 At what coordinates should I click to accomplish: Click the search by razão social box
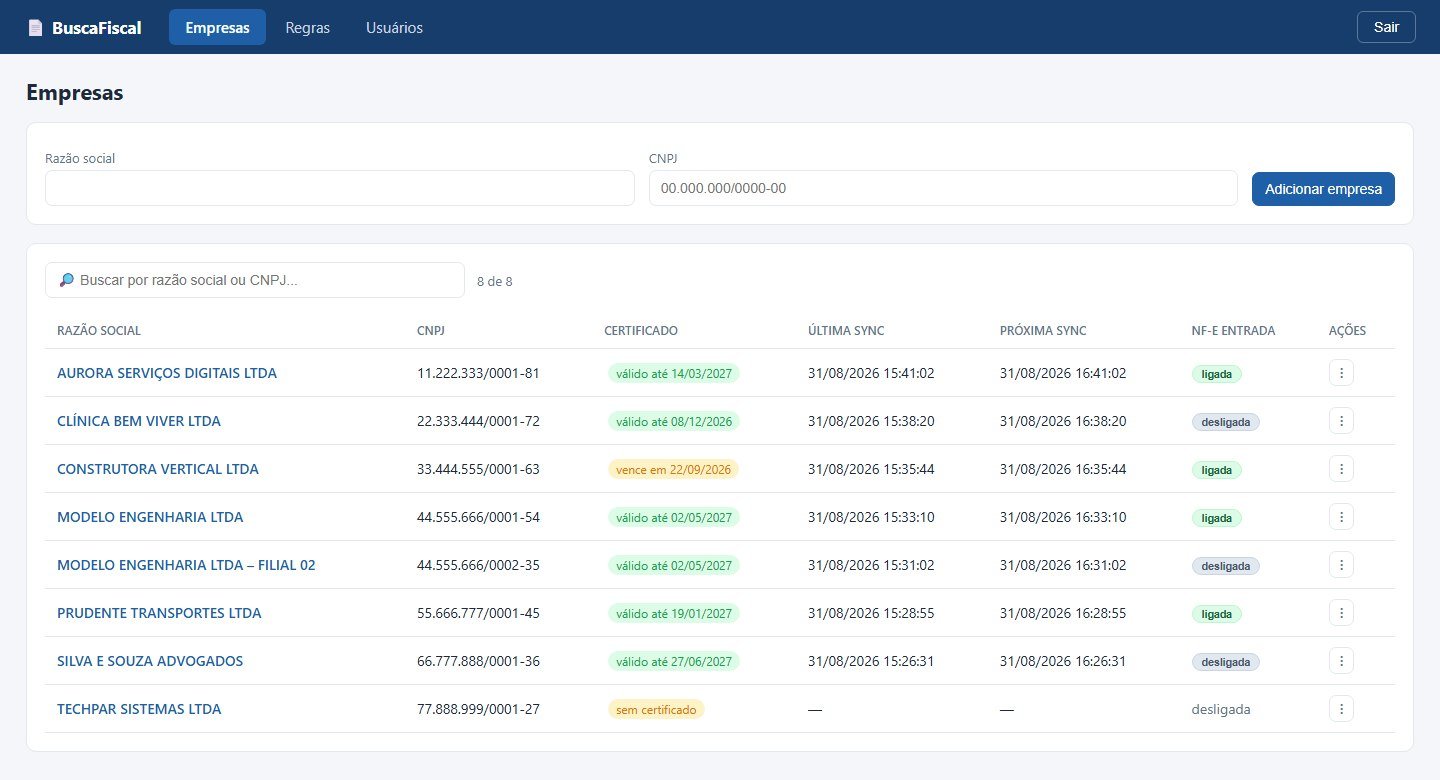(255, 280)
